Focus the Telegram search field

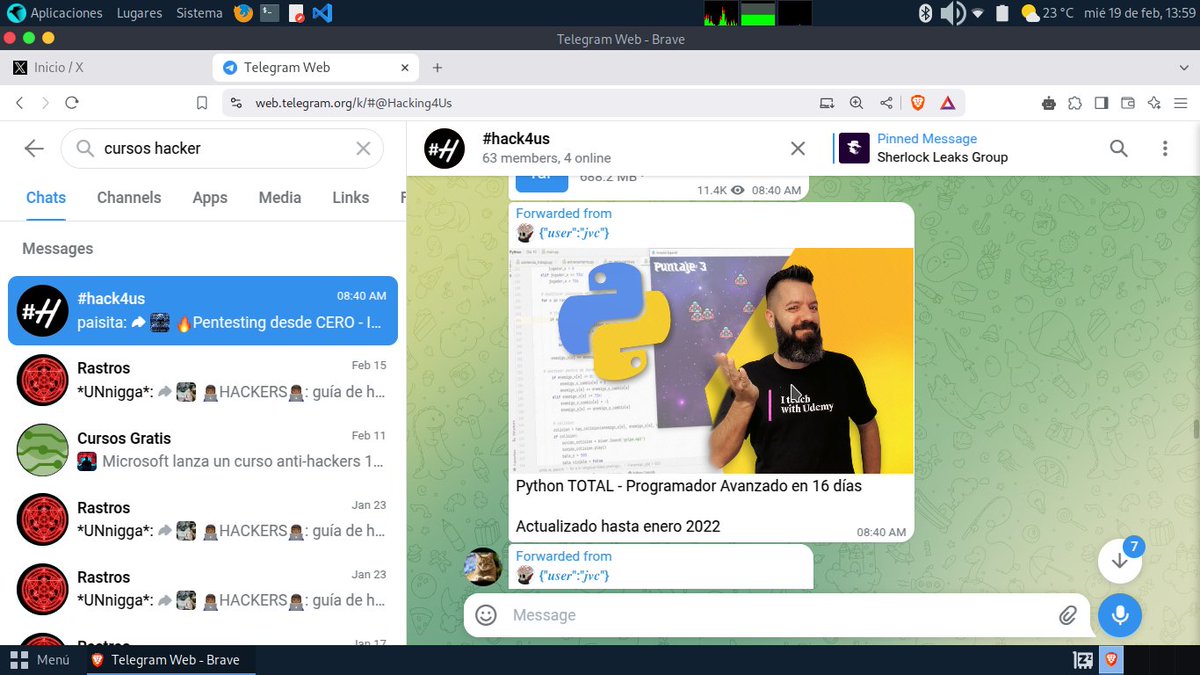pyautogui.click(x=223, y=148)
